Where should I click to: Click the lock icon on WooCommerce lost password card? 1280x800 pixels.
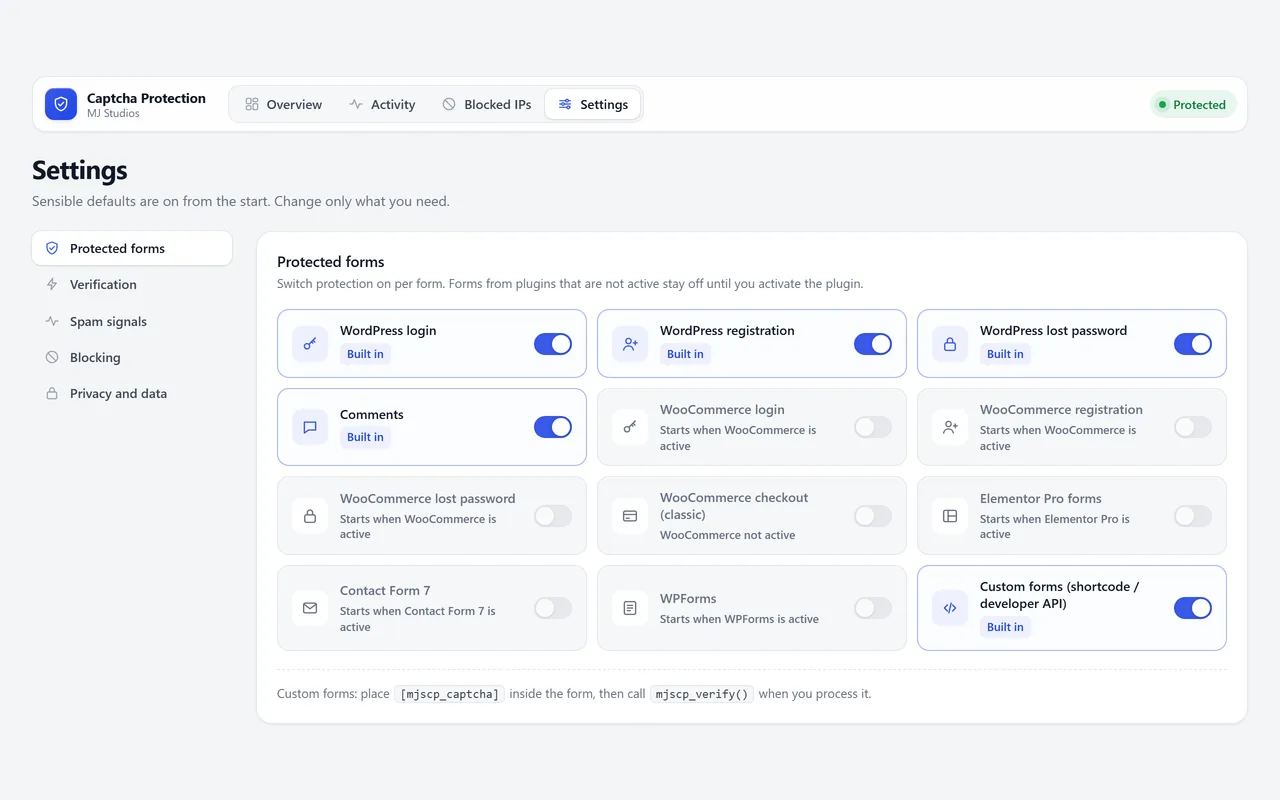(x=310, y=516)
